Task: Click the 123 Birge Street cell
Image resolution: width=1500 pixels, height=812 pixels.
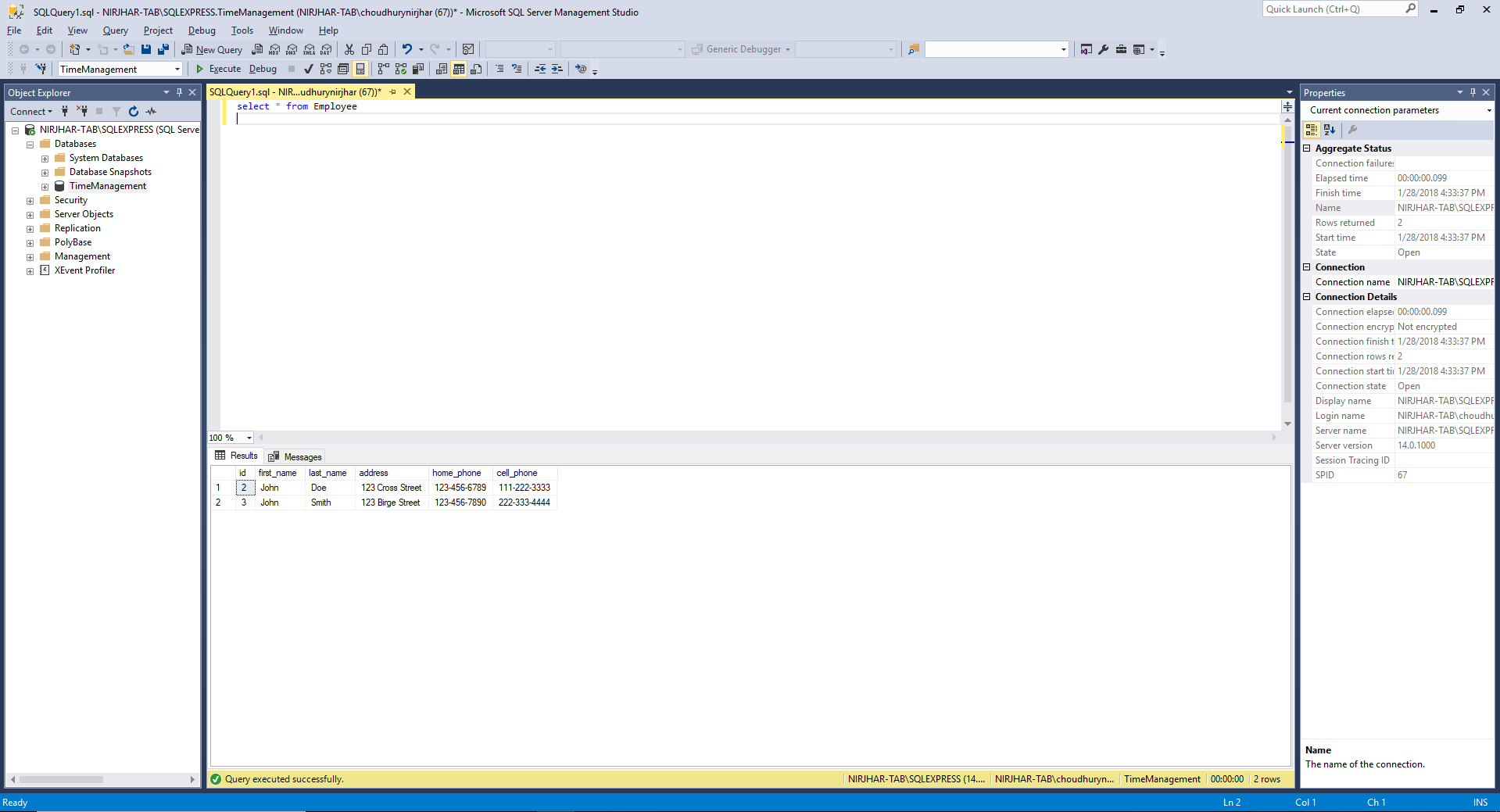Action: point(391,503)
